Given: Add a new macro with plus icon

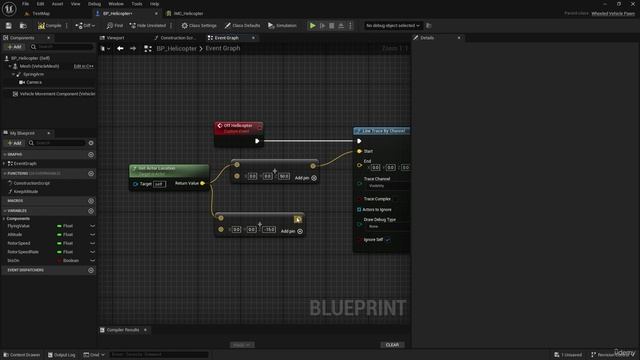Looking at the screenshot, I should pos(91,201).
